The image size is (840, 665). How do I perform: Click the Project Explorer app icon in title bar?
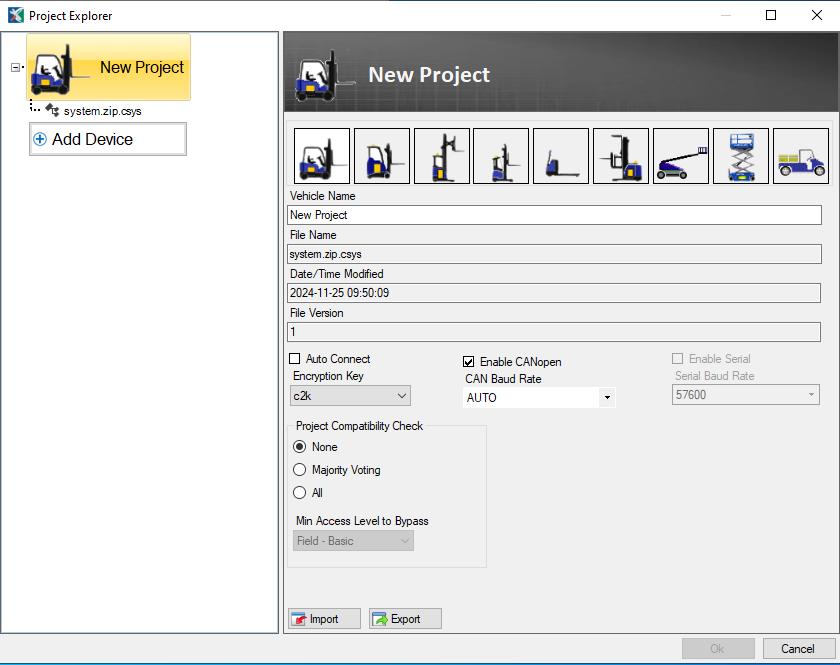[16, 15]
